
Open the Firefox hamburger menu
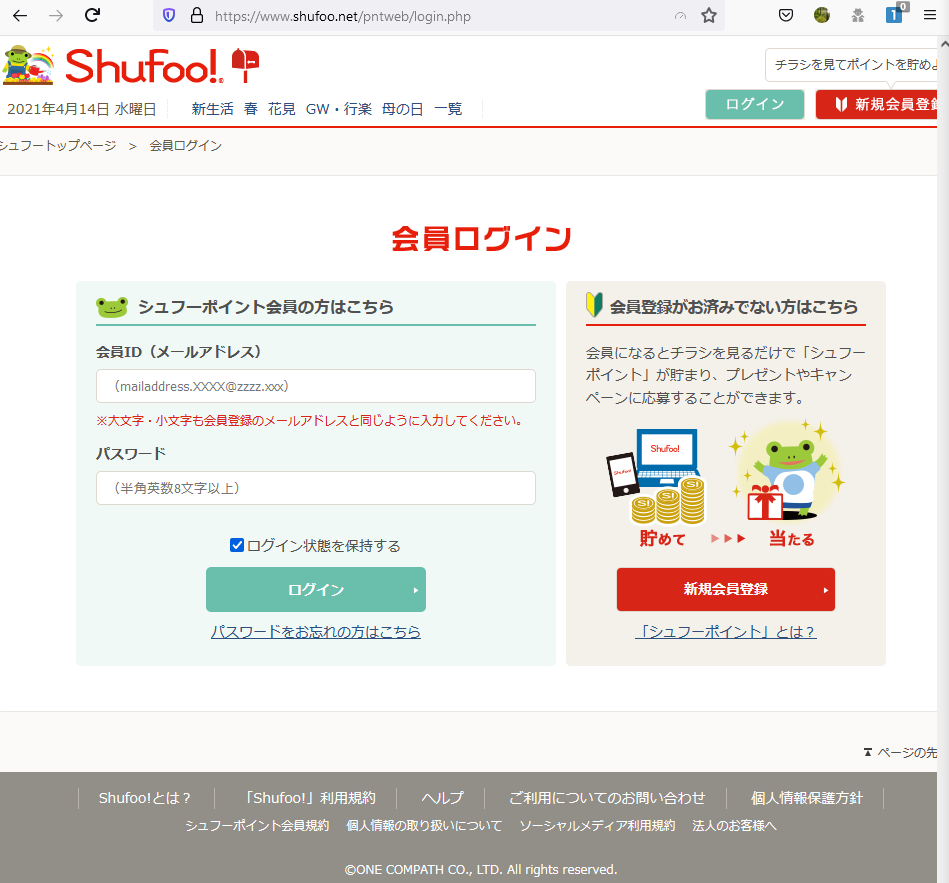(x=930, y=15)
